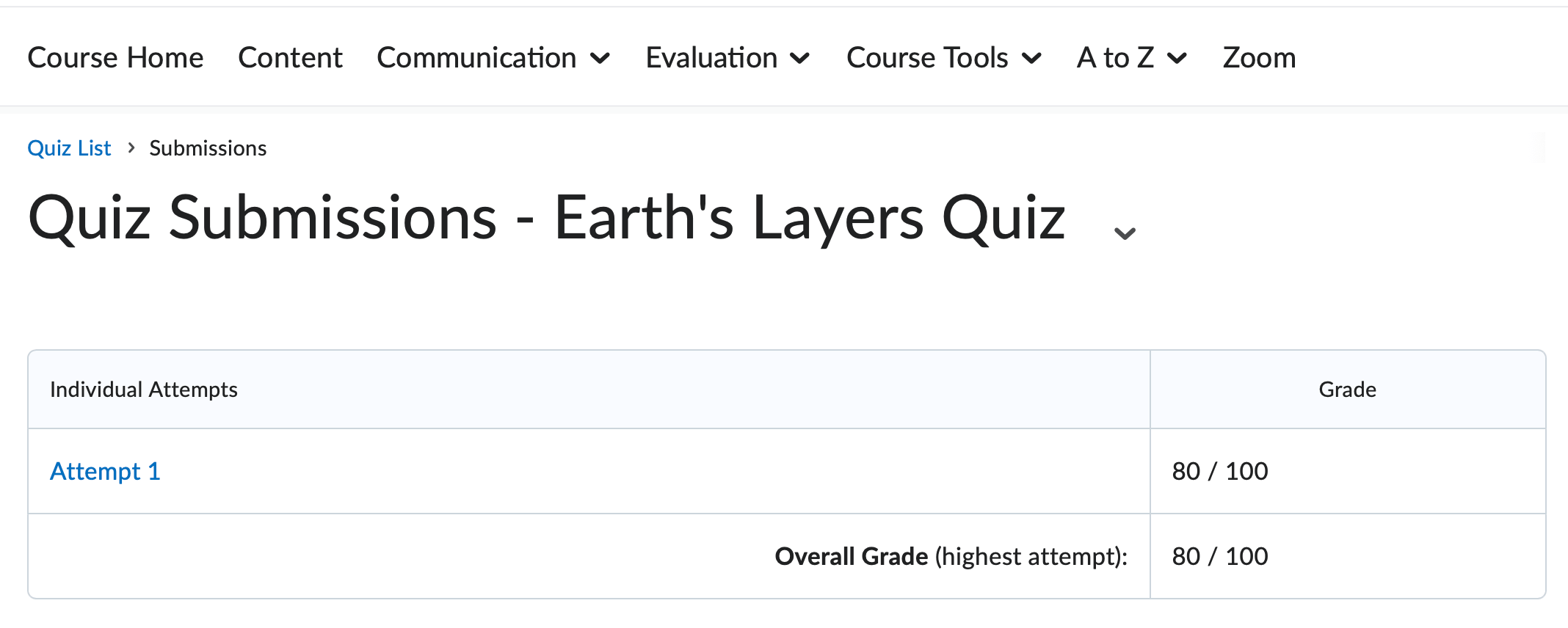
Task: Click the A to Z chevron icon
Action: (1177, 59)
